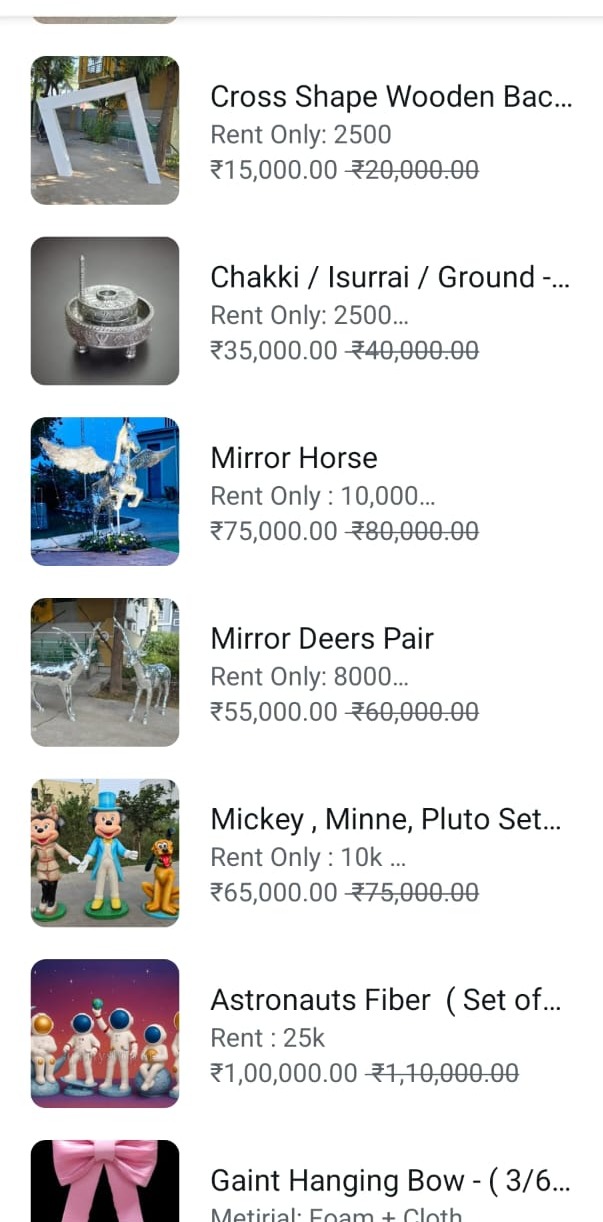
Task: Click the ₹55,000.00 Mirror Deers price
Action: (274, 712)
